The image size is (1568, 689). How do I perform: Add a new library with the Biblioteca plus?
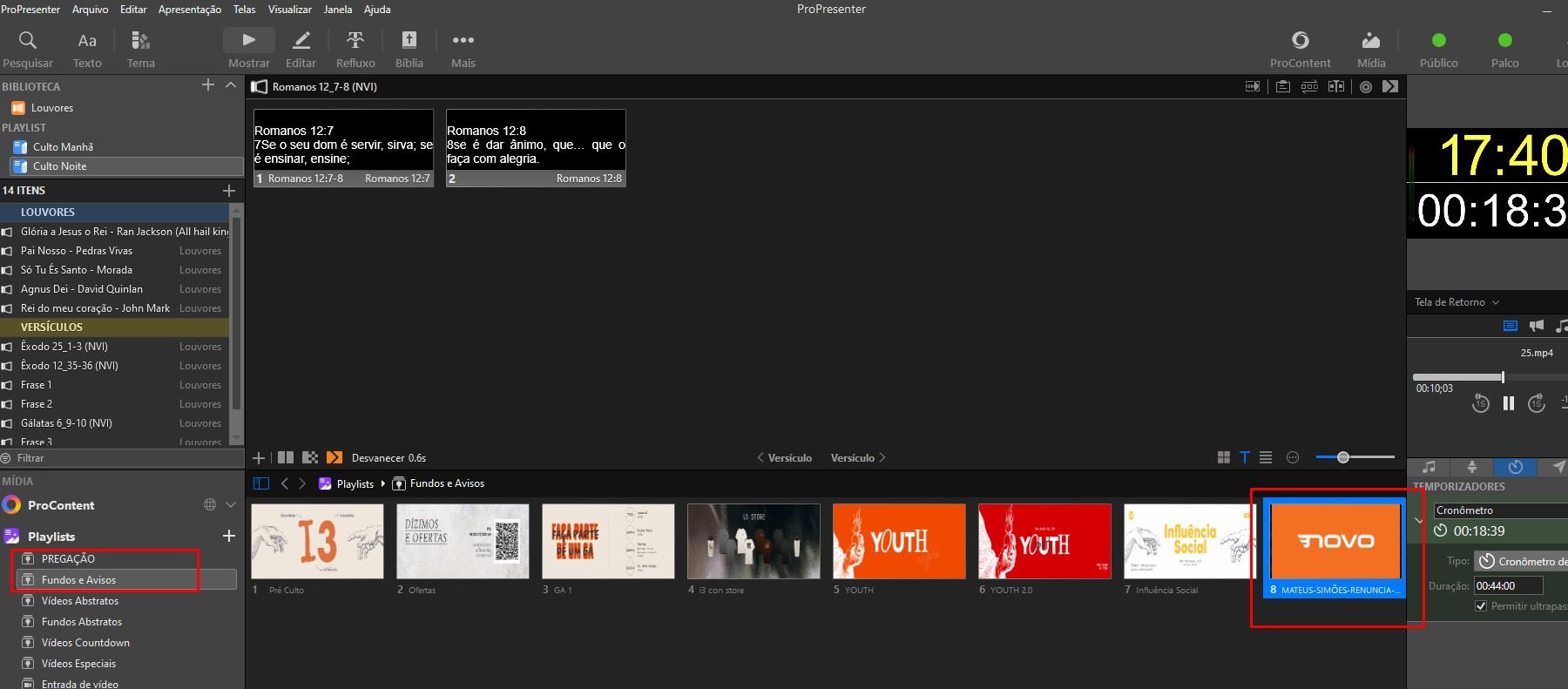pyautogui.click(x=207, y=84)
